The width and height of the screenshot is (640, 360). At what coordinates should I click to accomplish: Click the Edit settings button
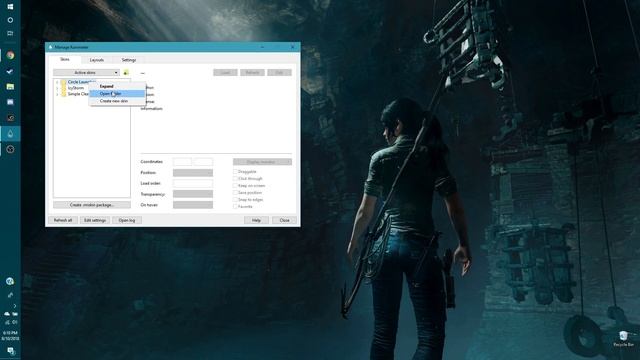point(95,220)
